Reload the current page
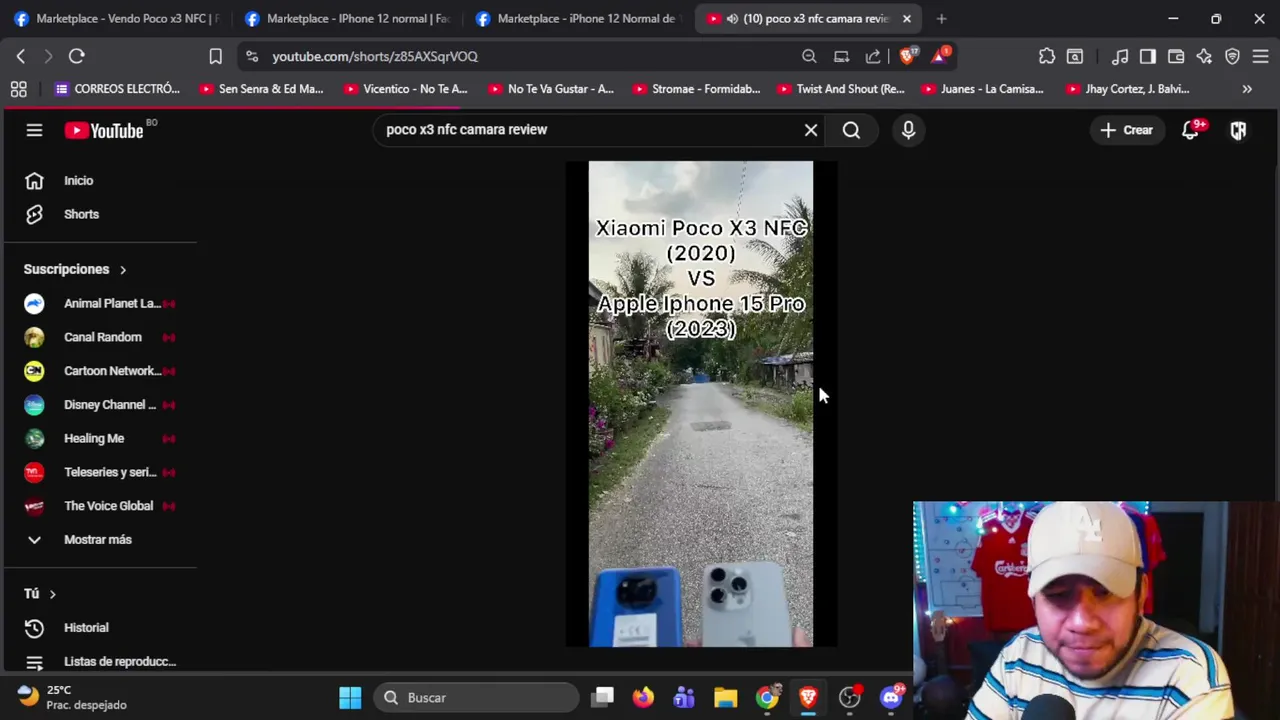This screenshot has width=1280, height=720. (77, 57)
